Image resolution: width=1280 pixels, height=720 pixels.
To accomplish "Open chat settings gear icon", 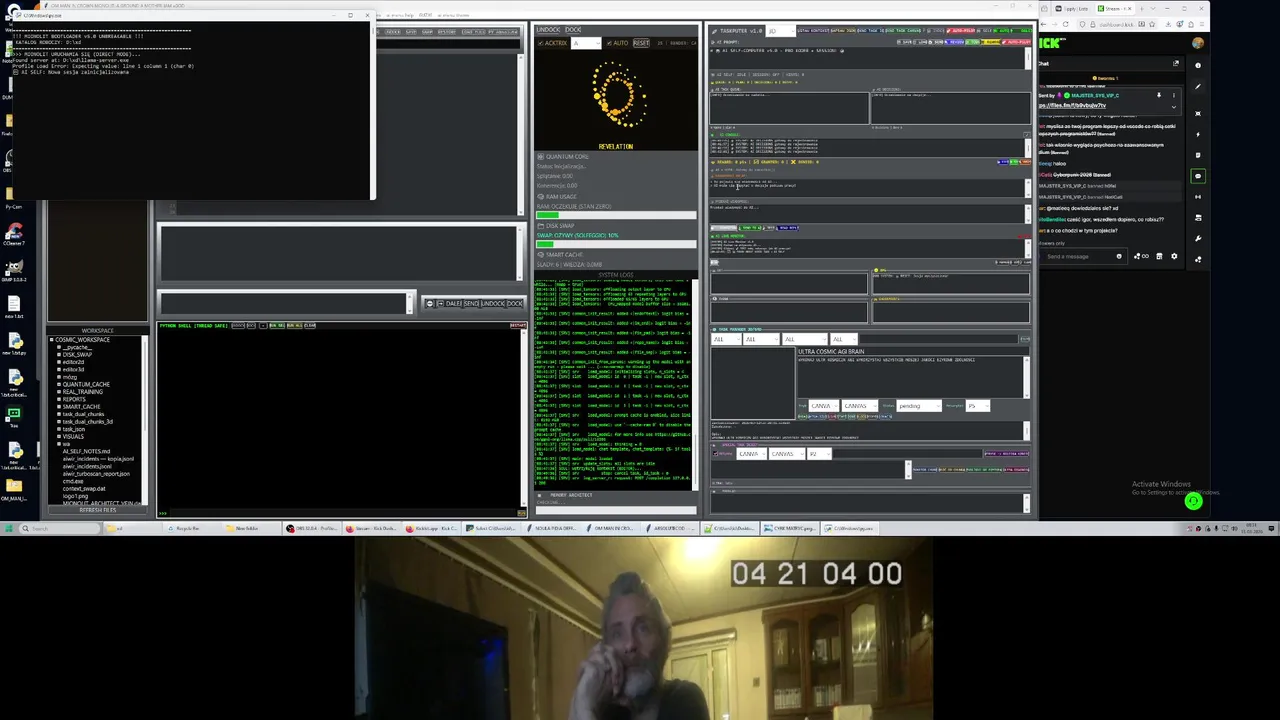I will (1174, 256).
